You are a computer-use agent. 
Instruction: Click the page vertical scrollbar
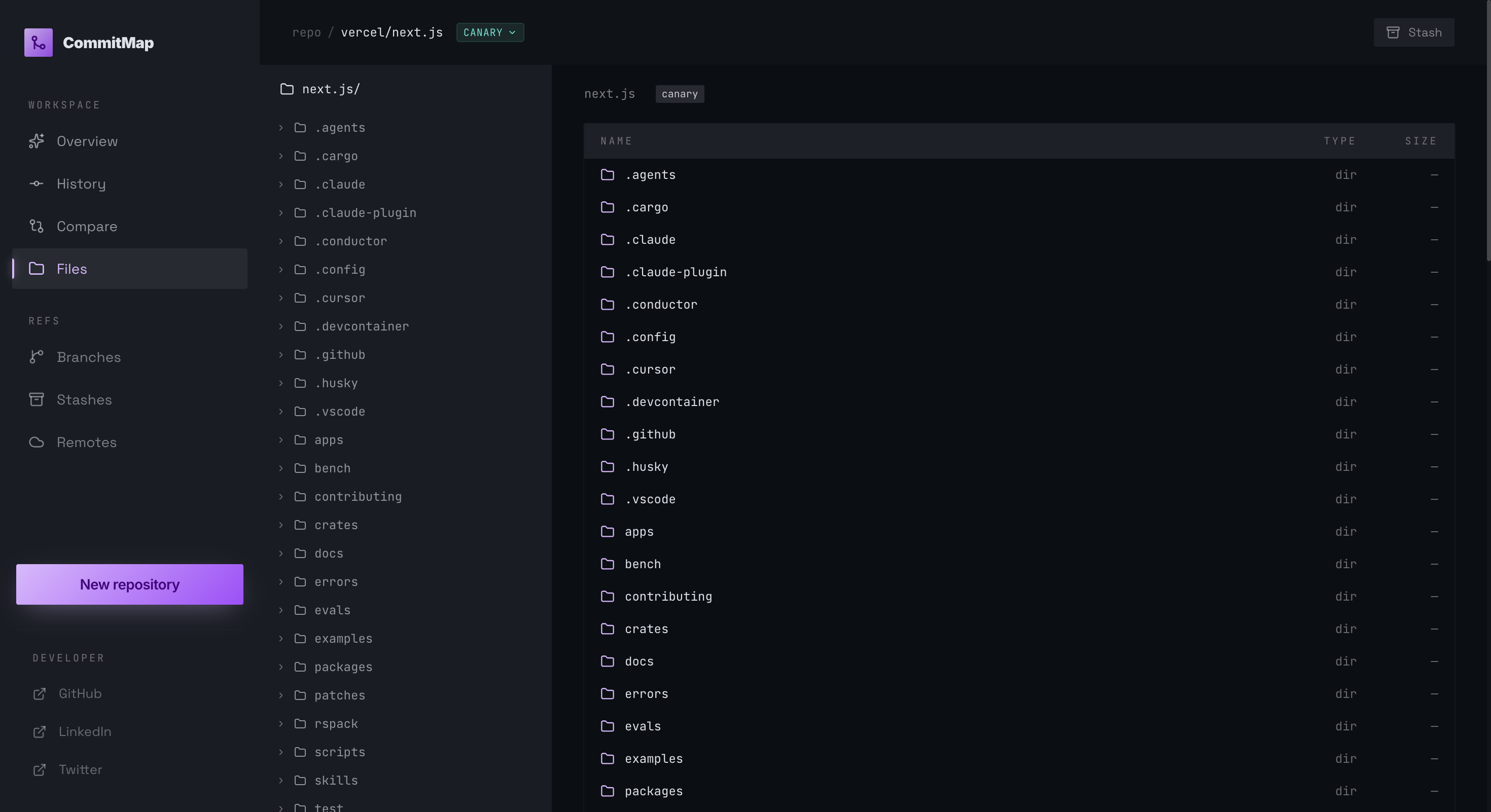tap(1487, 130)
